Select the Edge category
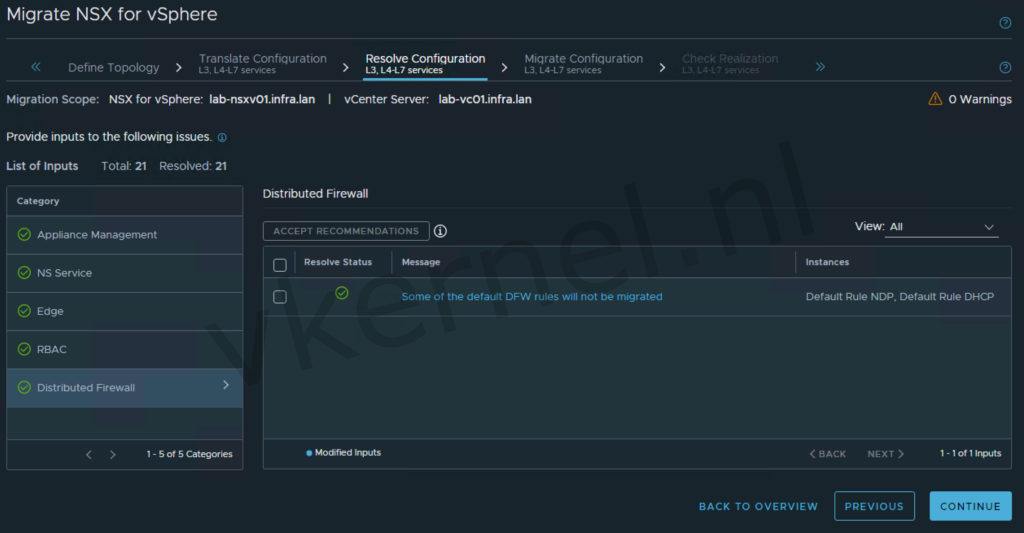 [x=50, y=311]
